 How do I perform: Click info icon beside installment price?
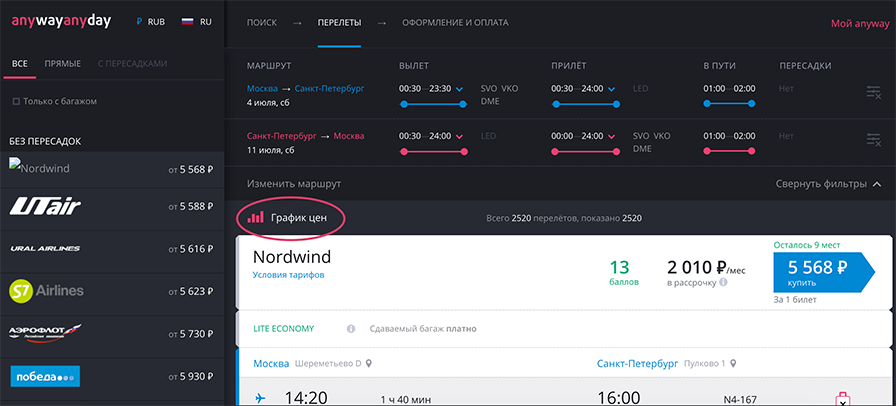(x=723, y=281)
